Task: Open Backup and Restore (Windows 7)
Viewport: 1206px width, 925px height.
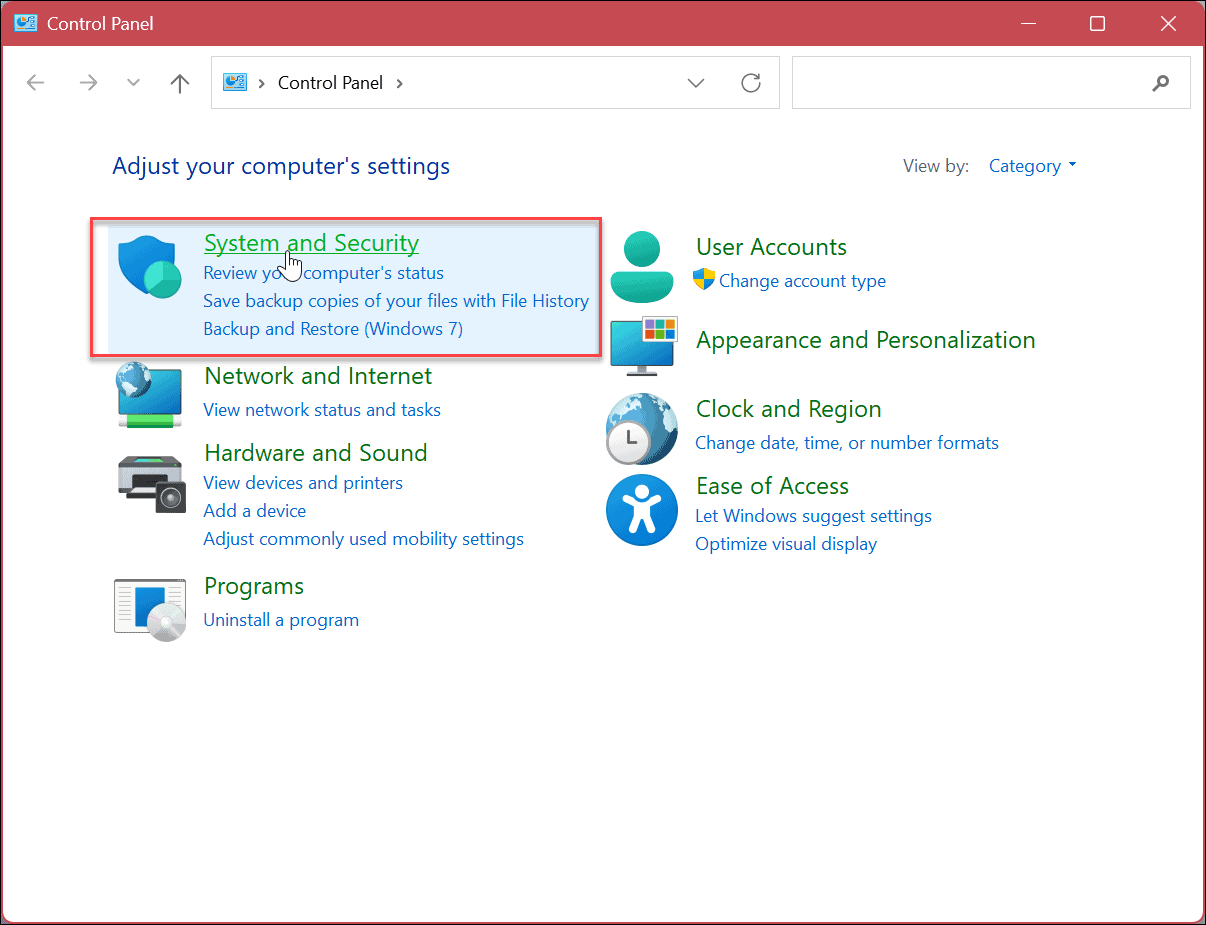Action: point(333,328)
